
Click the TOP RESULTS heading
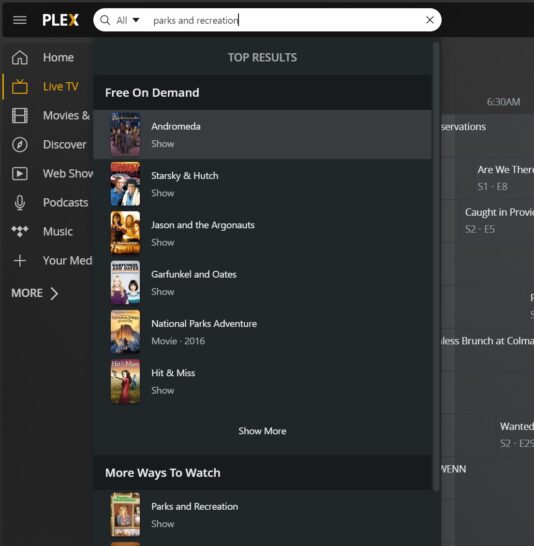tap(262, 57)
